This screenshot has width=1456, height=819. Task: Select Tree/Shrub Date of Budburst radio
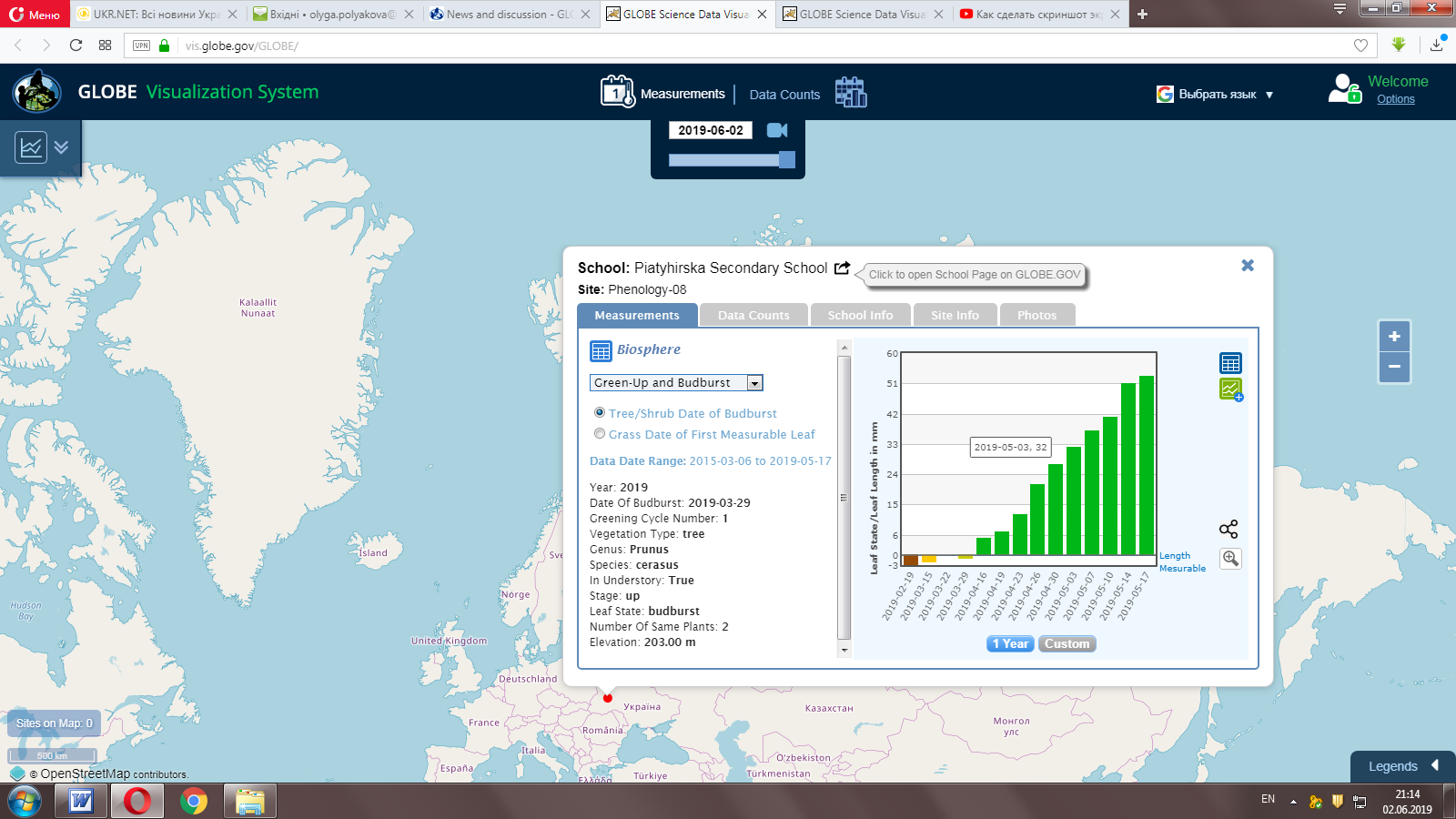(600, 413)
